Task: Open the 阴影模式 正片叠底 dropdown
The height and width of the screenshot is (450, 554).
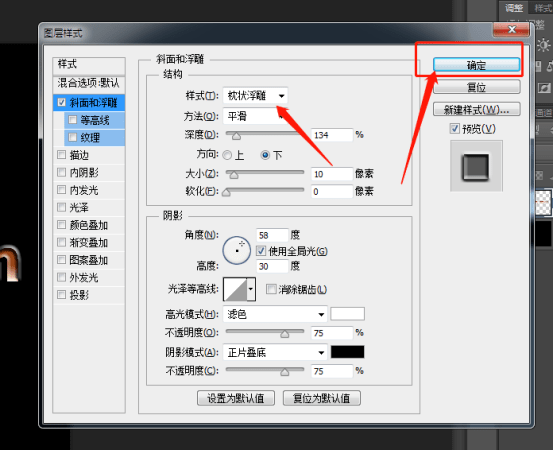Action: pyautogui.click(x=275, y=352)
